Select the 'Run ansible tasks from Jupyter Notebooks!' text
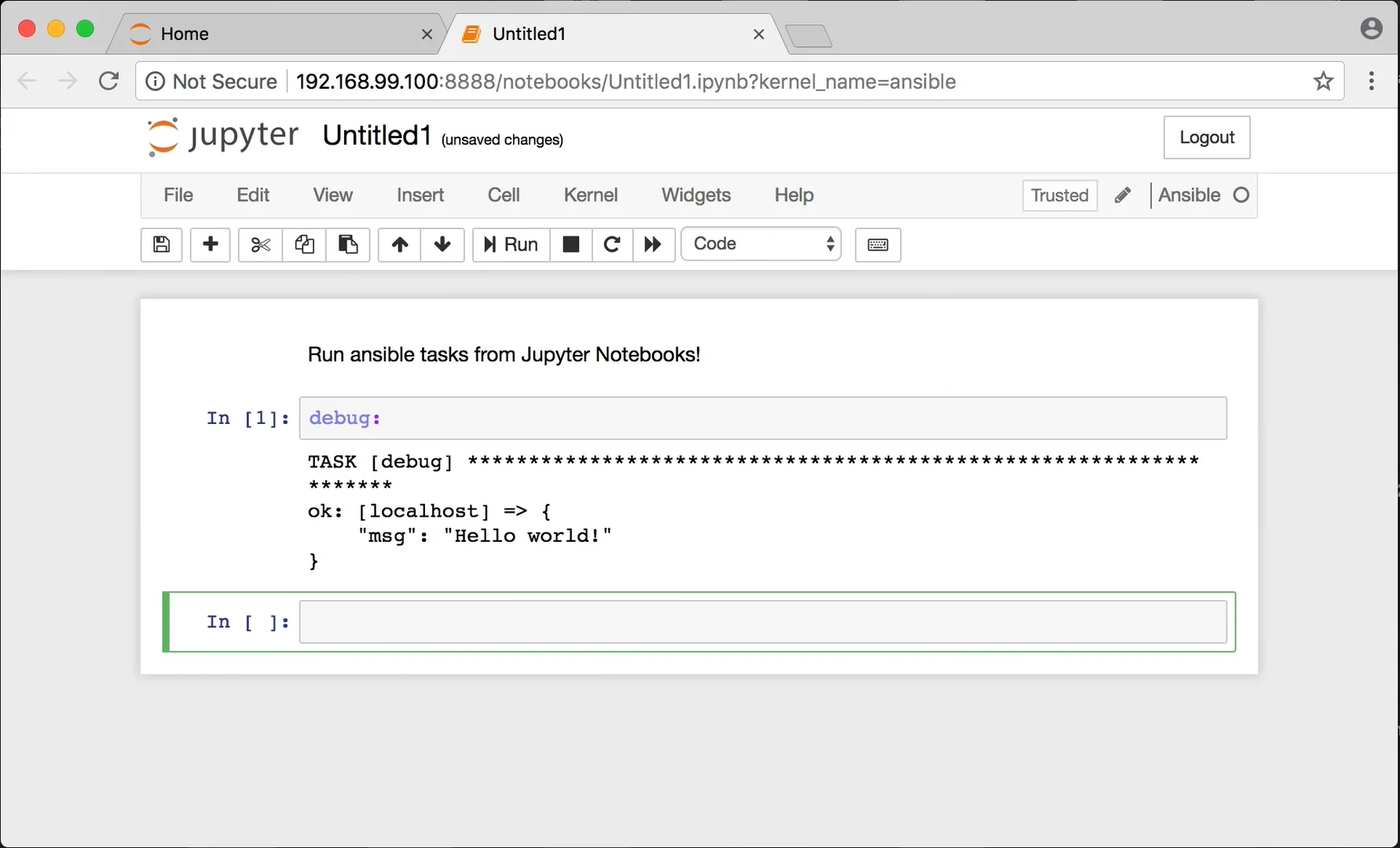 click(x=504, y=354)
